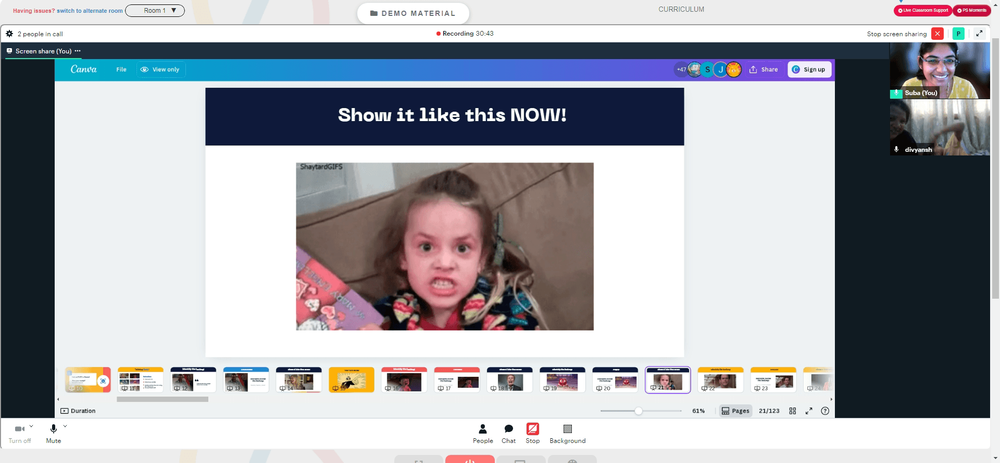Click Live Classroom Support button
This screenshot has width=1000, height=463.
[923, 11]
